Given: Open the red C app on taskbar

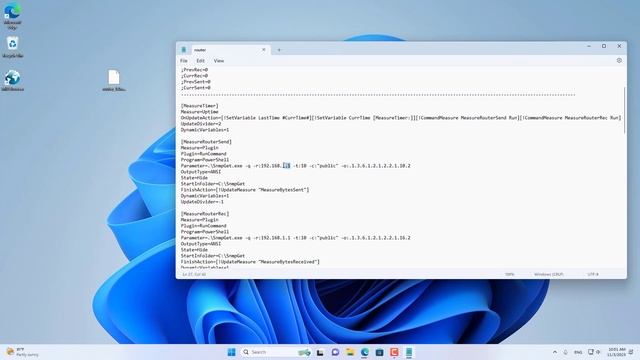Looking at the screenshot, I should (394, 352).
